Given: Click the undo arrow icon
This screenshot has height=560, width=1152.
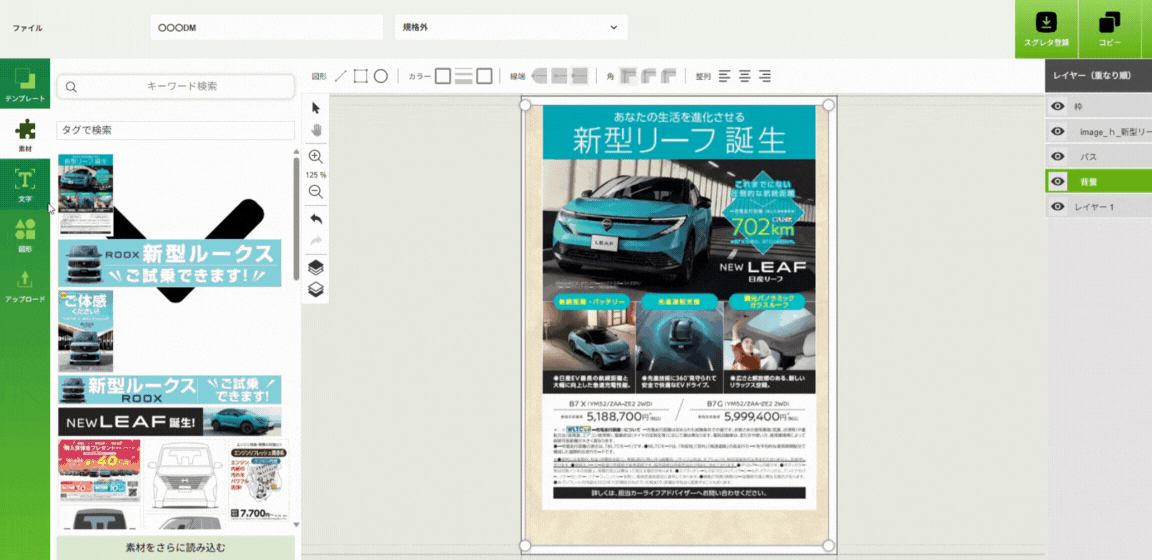Looking at the screenshot, I should [316, 218].
